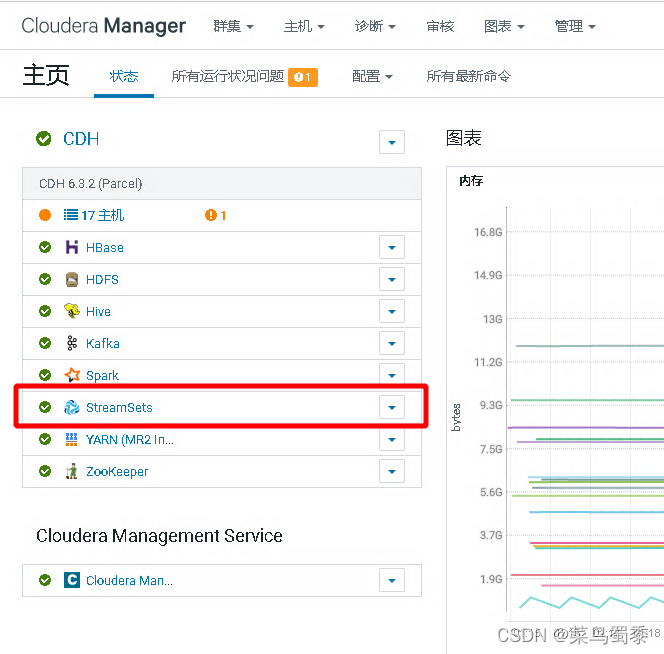Click the green status check for HBase
The image size is (664, 654).
(45, 247)
